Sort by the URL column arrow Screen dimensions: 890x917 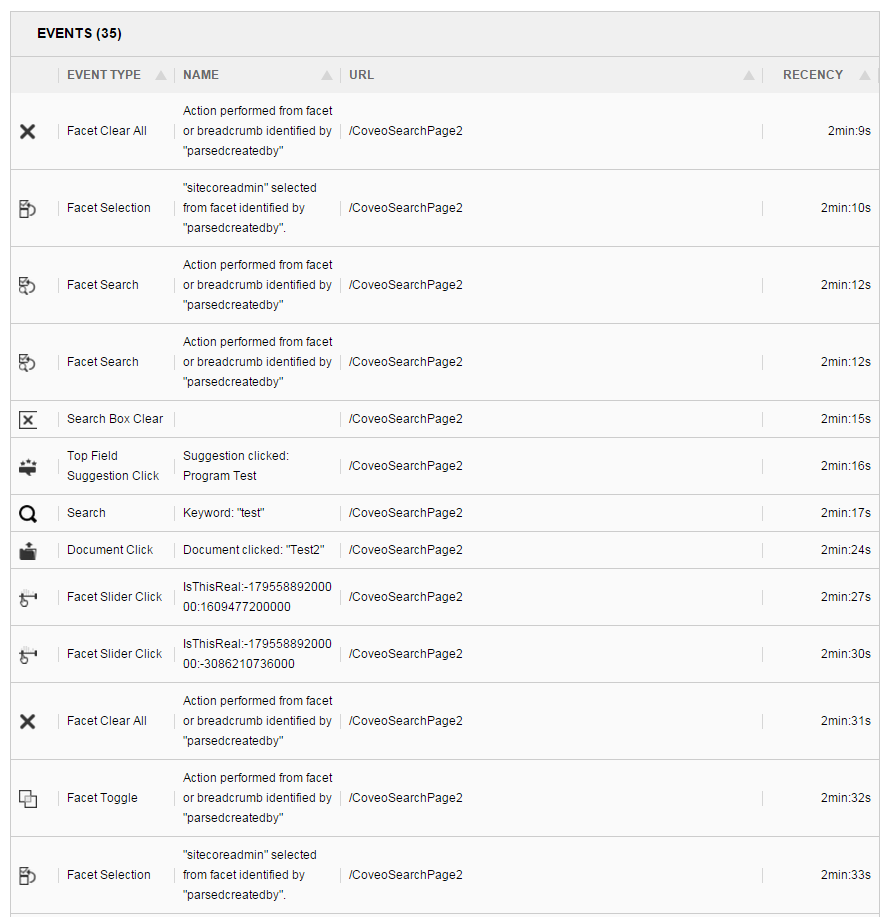747,74
